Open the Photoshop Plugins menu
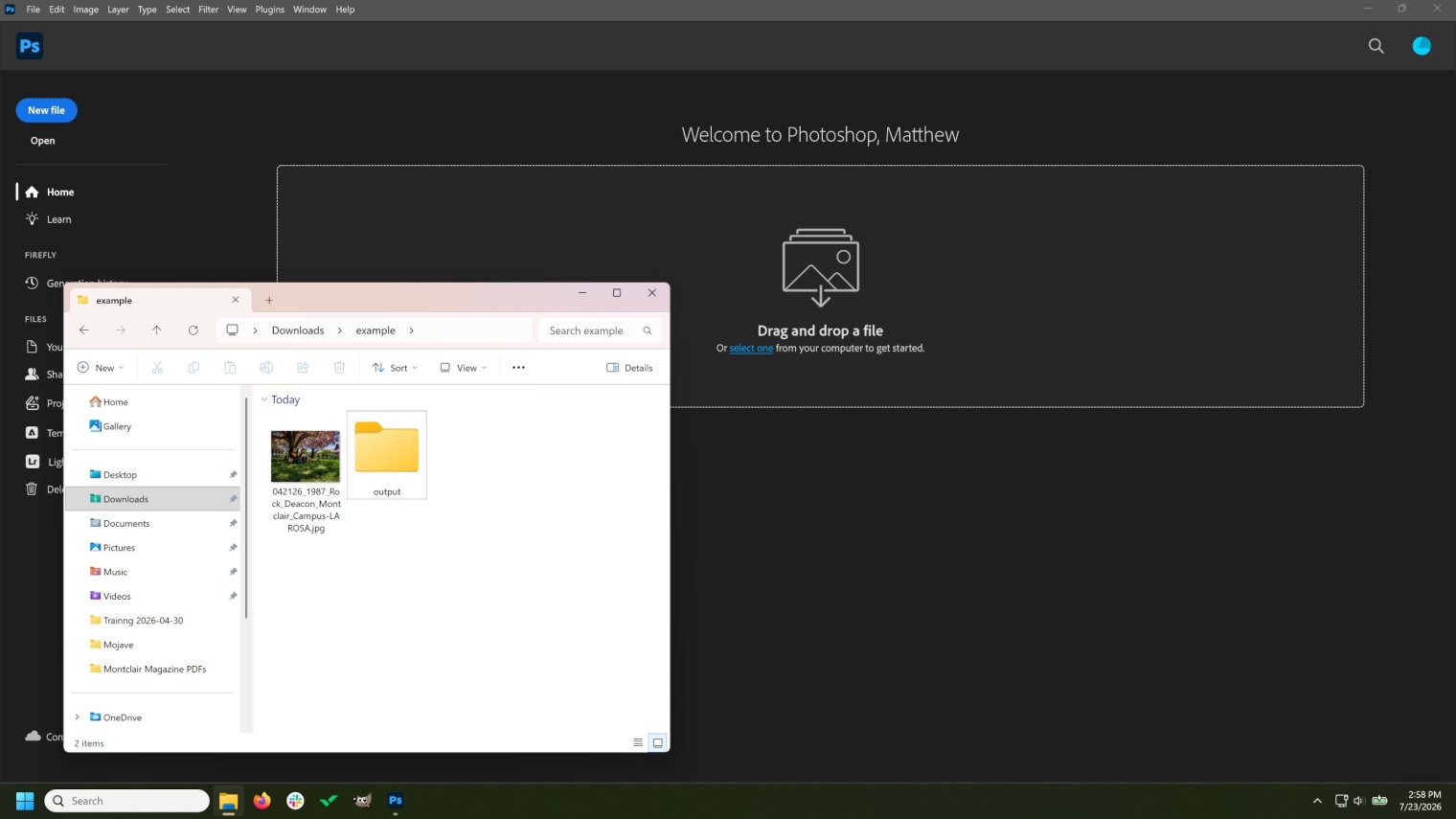The width and height of the screenshot is (1456, 819). pyautogui.click(x=270, y=10)
